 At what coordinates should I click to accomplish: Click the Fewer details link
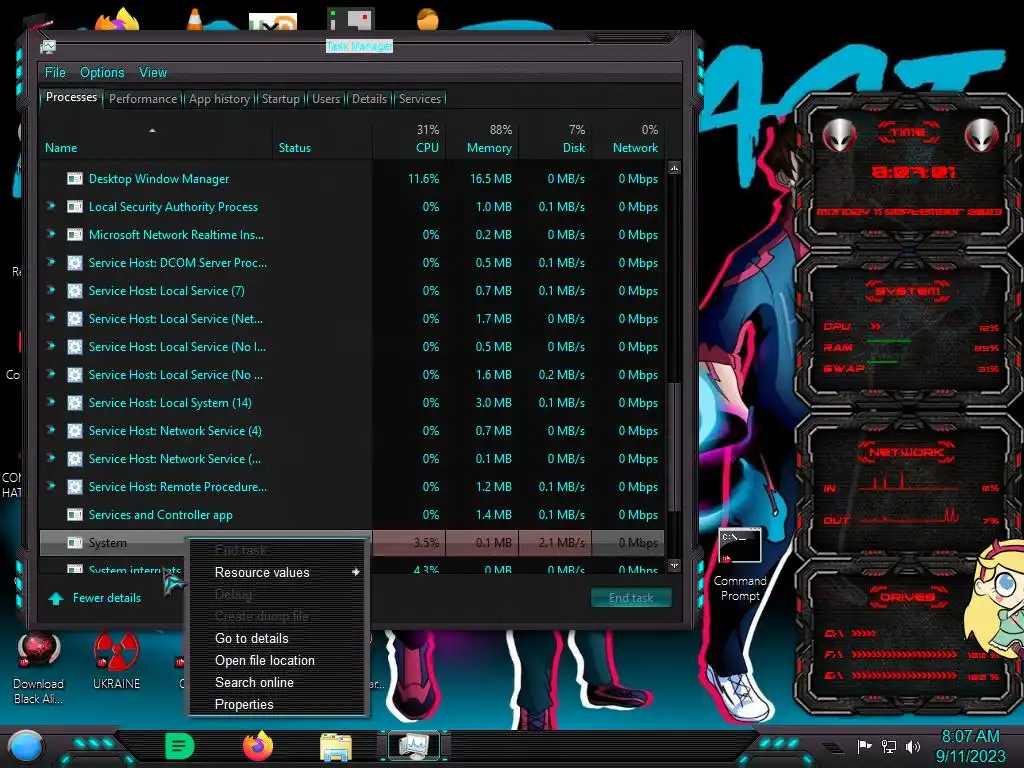106,598
